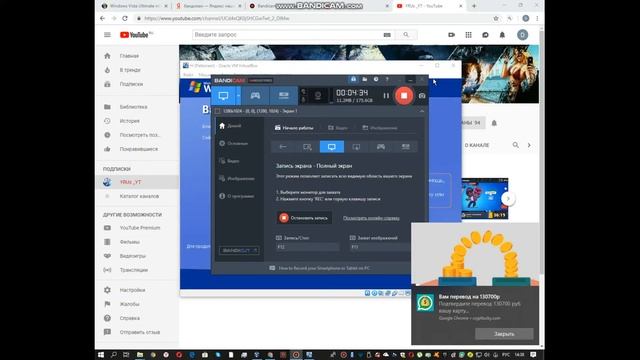Open the YouTube hamburger menu
The height and width of the screenshot is (360, 640).
107,35
